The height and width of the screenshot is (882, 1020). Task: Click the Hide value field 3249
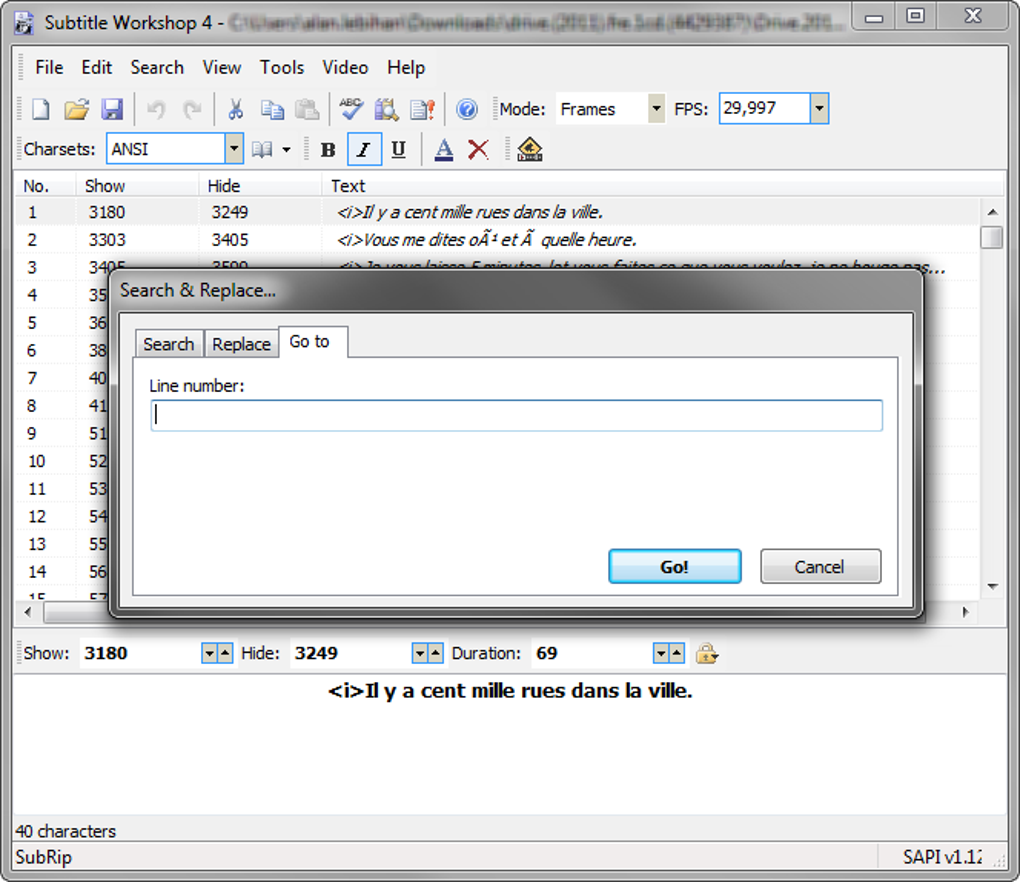(351, 653)
